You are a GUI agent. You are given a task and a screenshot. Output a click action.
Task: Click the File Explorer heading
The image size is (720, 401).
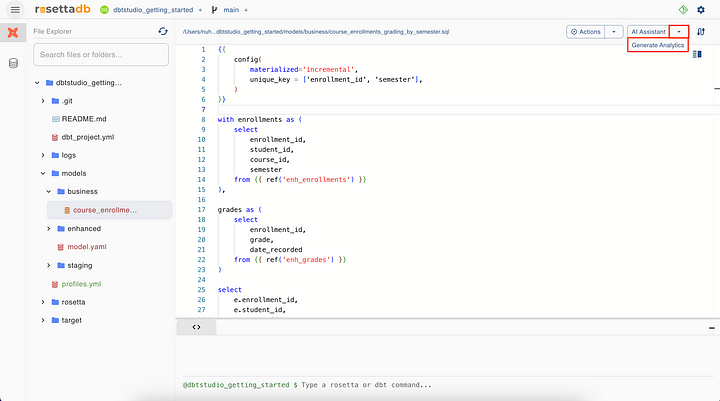pos(52,31)
